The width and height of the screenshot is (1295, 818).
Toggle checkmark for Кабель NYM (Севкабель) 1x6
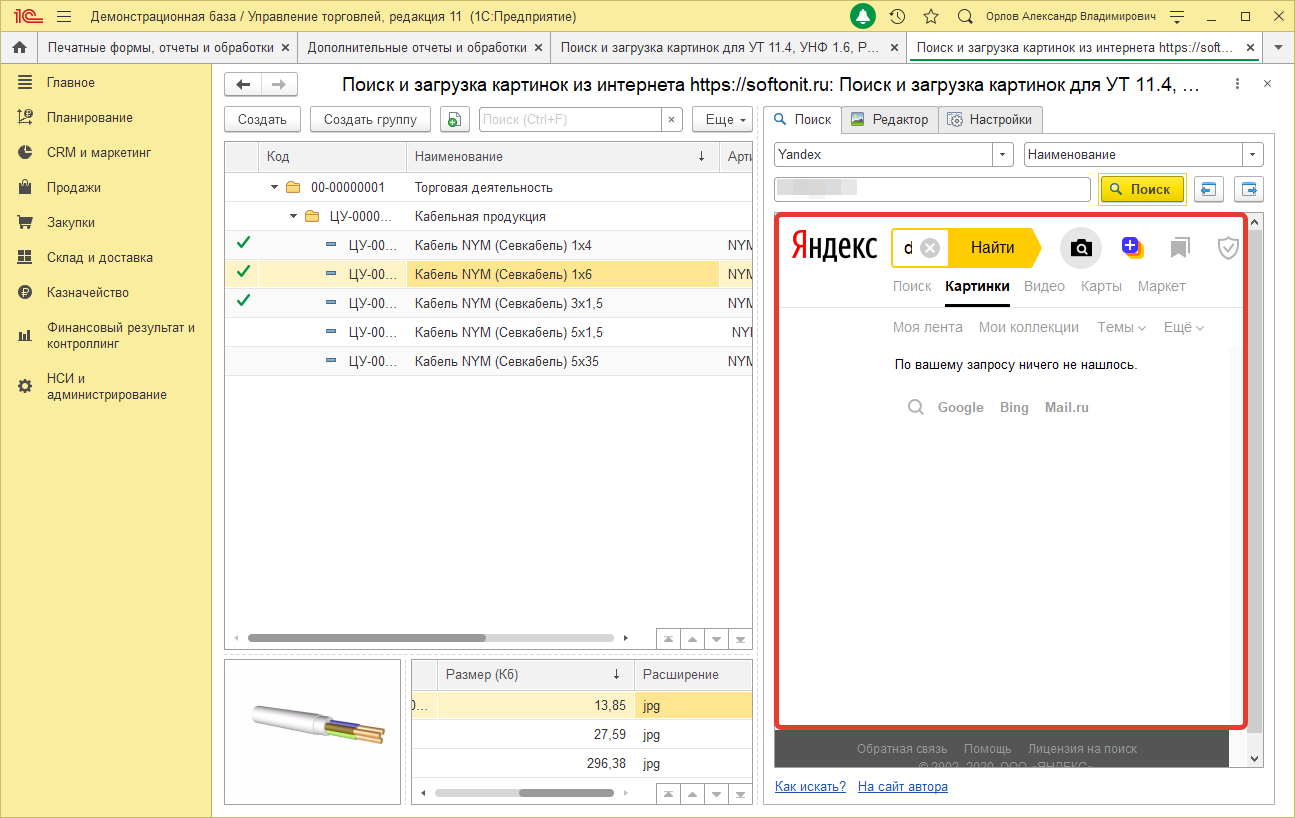coord(243,272)
